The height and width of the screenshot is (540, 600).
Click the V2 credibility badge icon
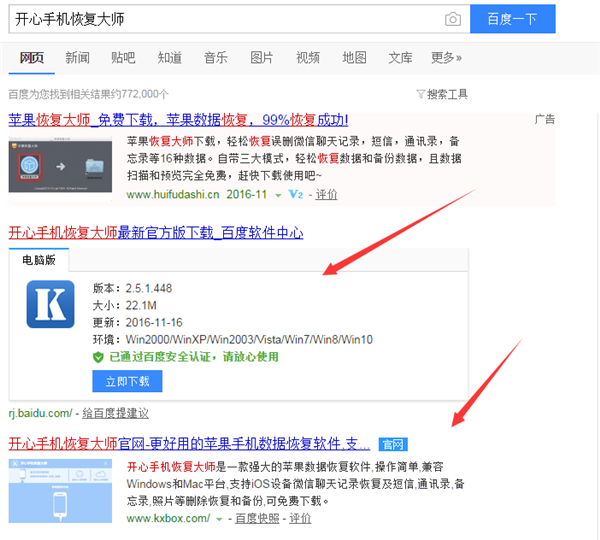tap(295, 194)
